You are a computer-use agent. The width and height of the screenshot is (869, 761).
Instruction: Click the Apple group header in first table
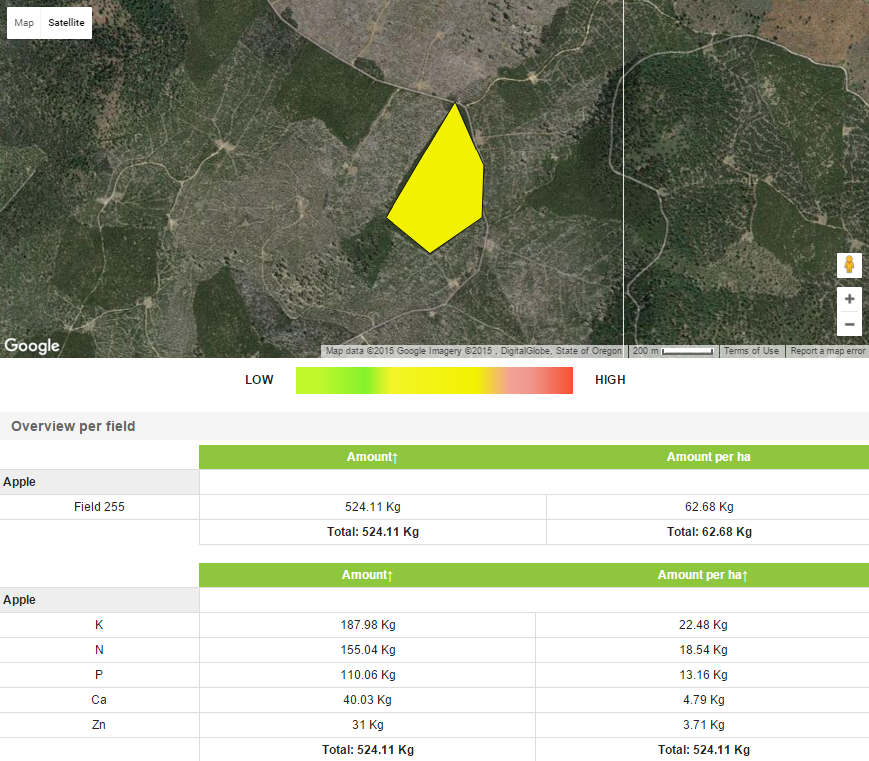(x=20, y=482)
